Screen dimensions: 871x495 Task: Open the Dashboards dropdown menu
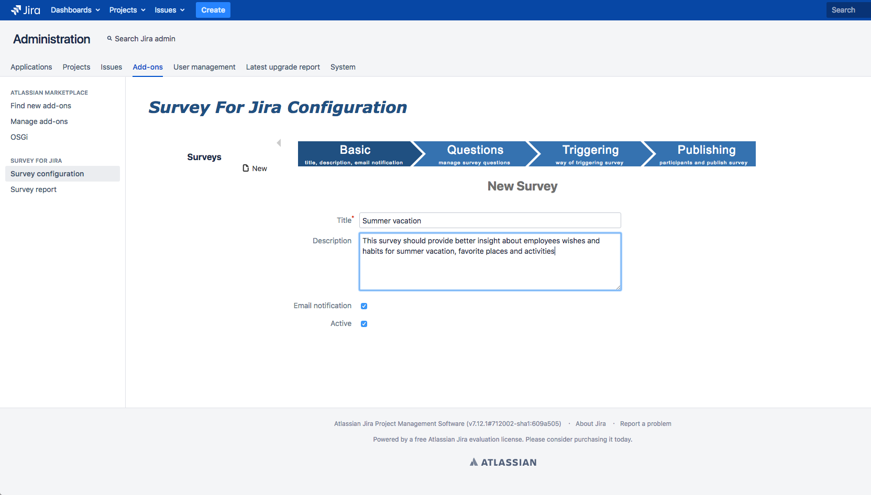(75, 10)
